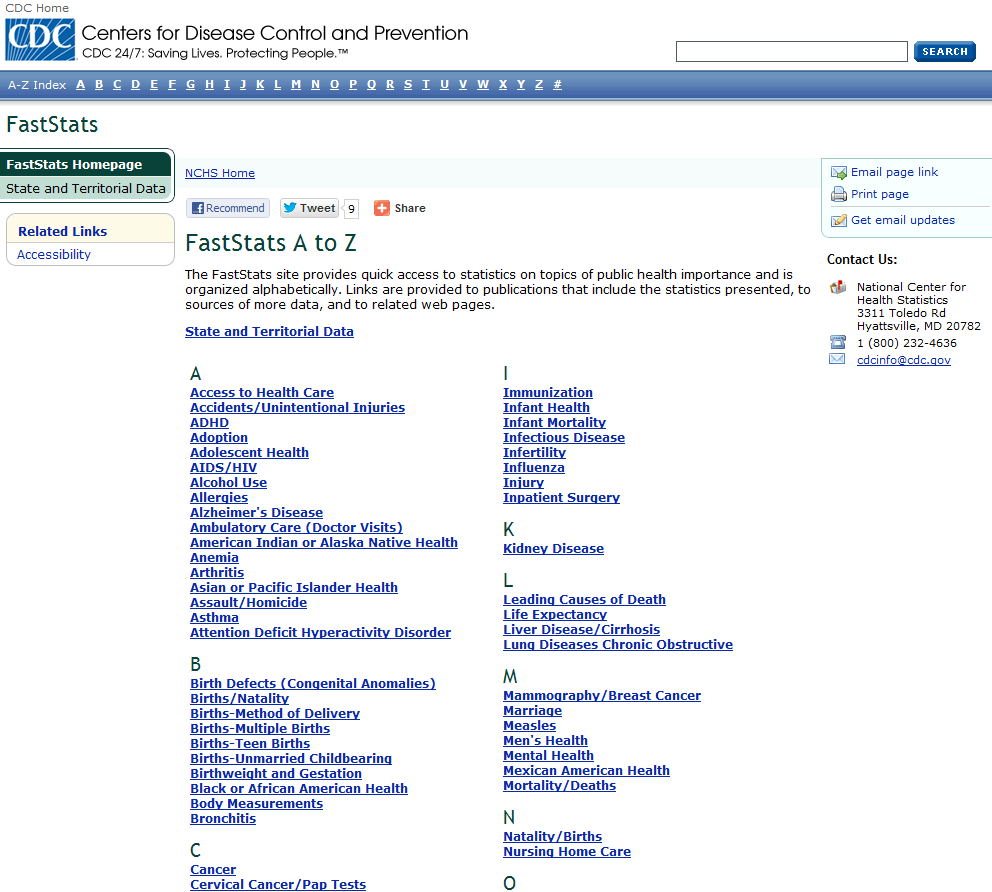Open the Mortality/Deaths link
This screenshot has width=992, height=892.
(x=559, y=786)
